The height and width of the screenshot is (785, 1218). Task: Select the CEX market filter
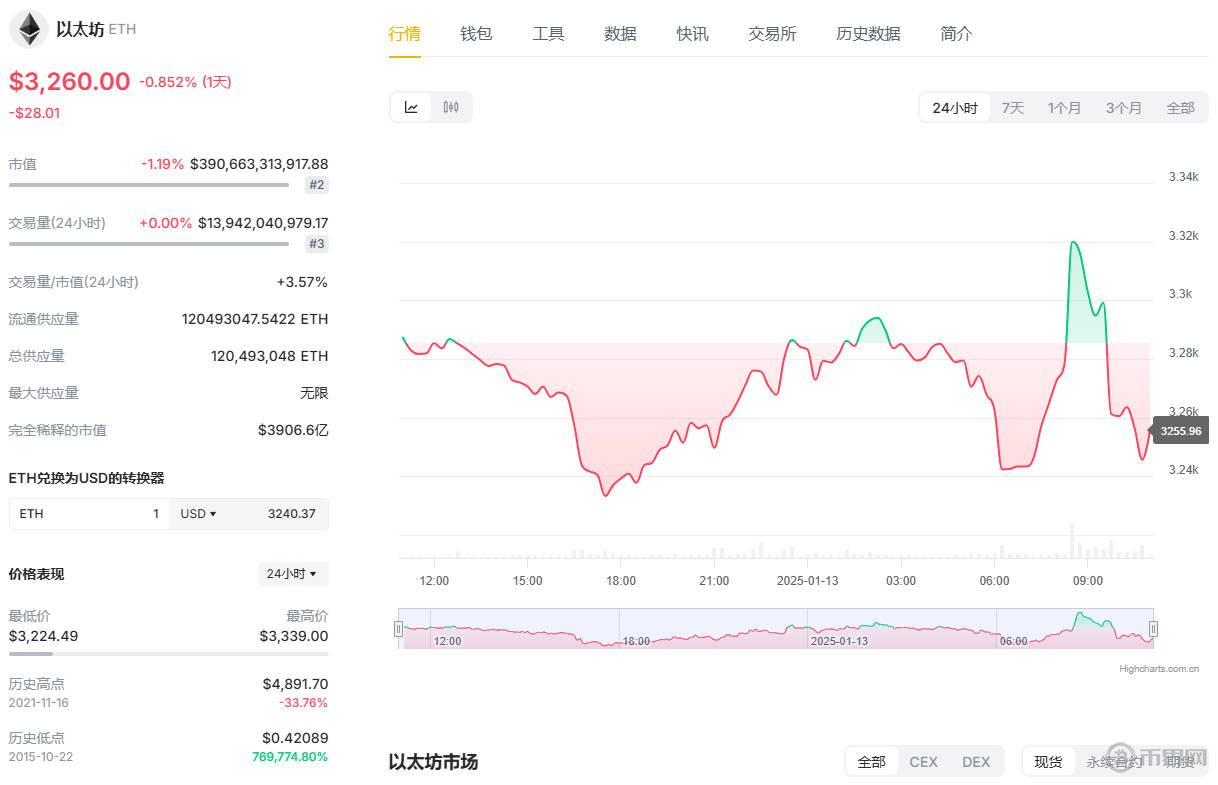pyautogui.click(x=922, y=761)
